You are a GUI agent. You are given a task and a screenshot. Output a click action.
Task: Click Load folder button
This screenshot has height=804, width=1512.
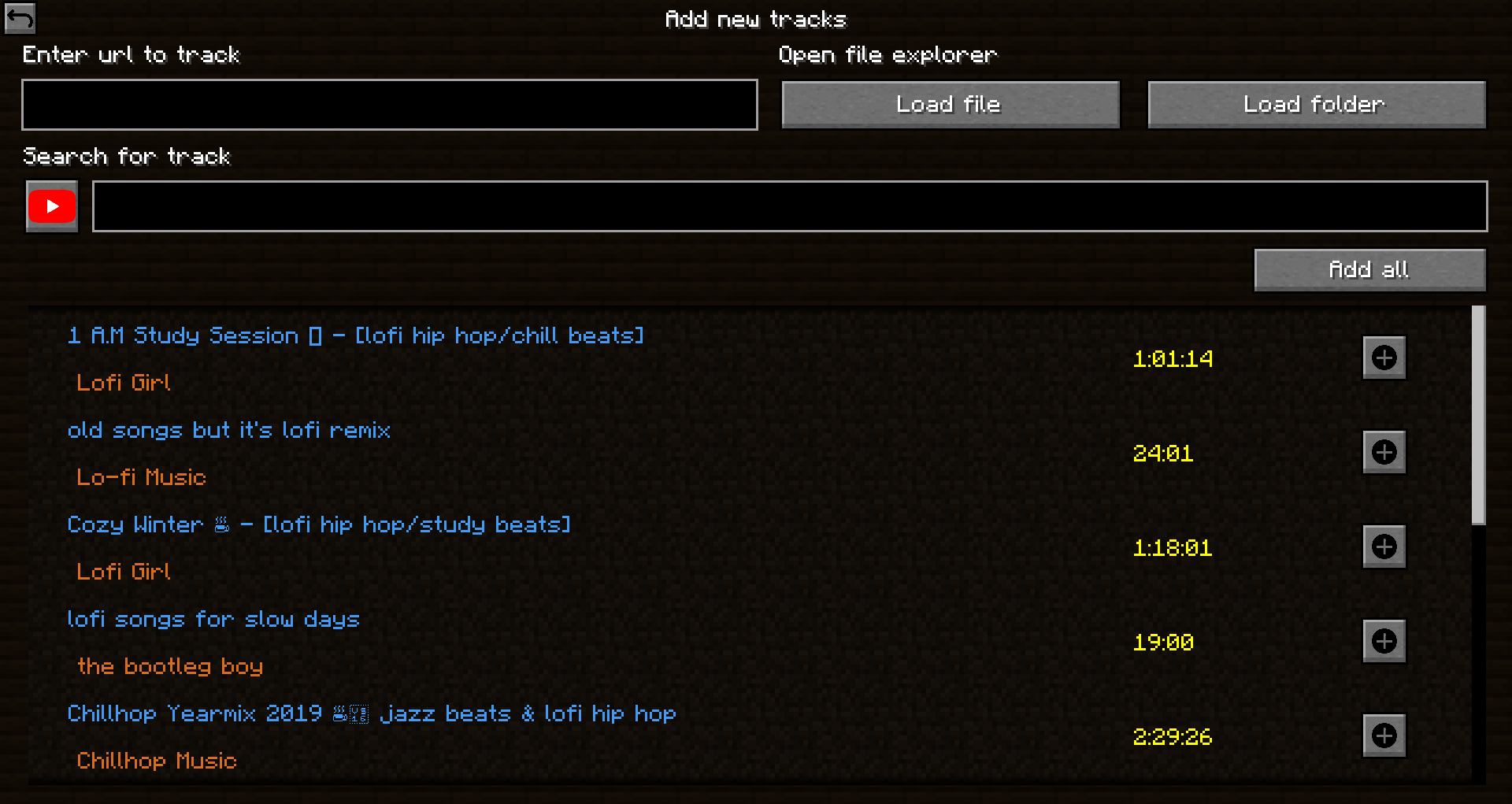pos(1317,104)
